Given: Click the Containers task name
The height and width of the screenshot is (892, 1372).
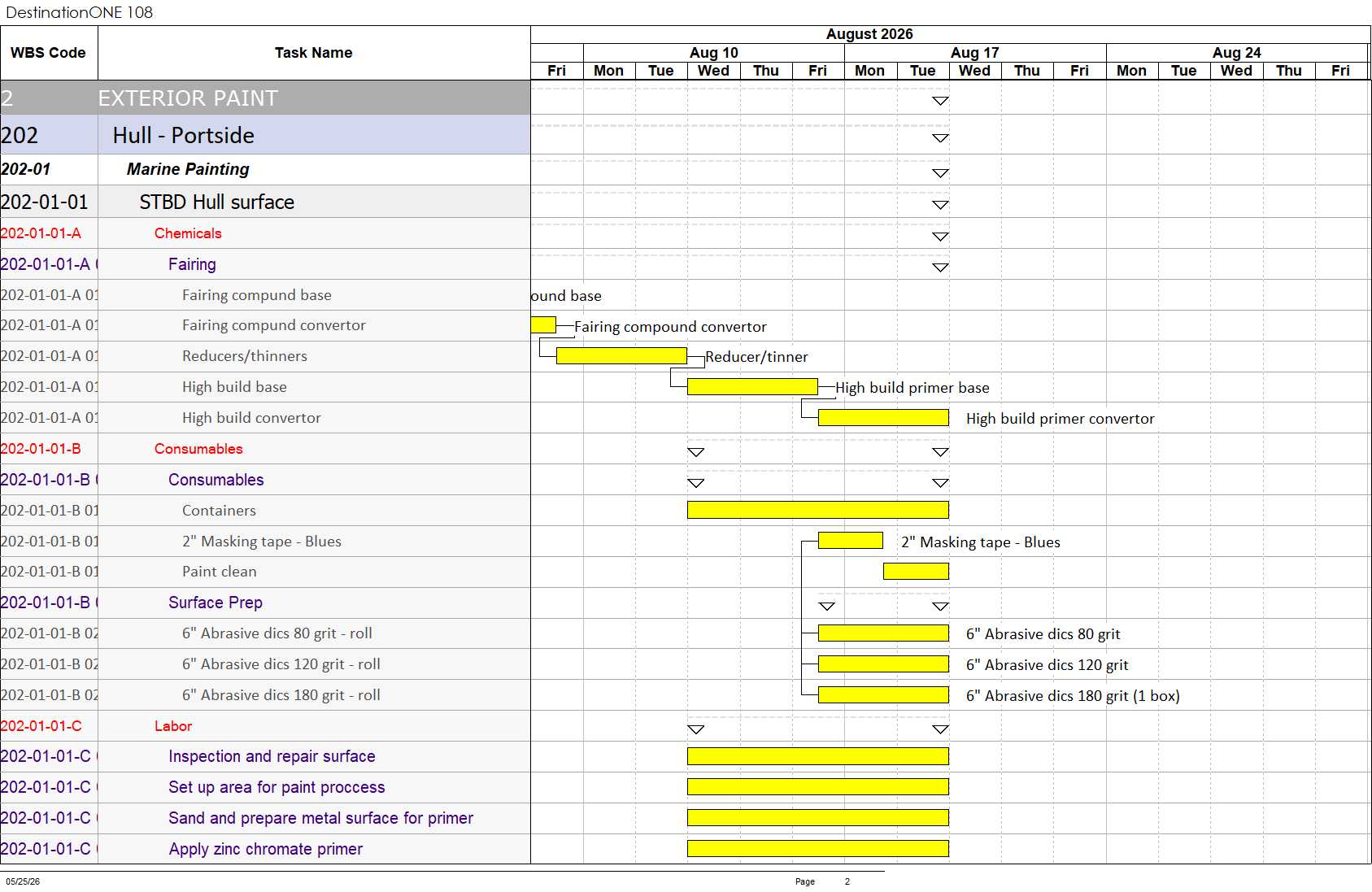Looking at the screenshot, I should 219,511.
